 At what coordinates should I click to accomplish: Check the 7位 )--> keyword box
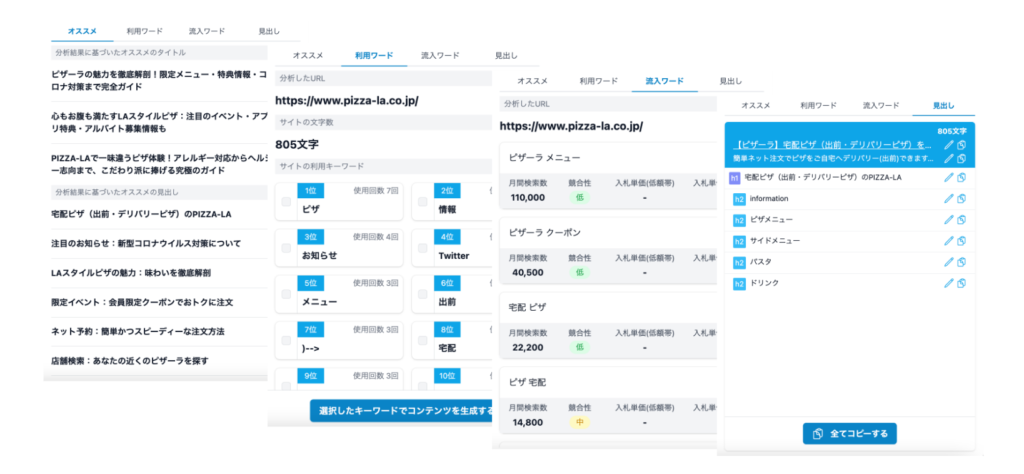coord(286,341)
